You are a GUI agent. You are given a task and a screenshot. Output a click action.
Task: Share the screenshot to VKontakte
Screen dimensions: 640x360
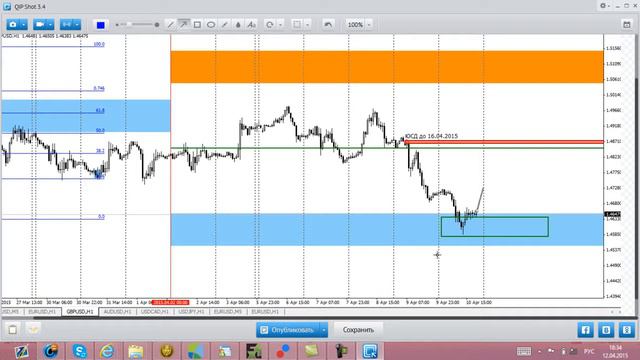[x=606, y=330]
